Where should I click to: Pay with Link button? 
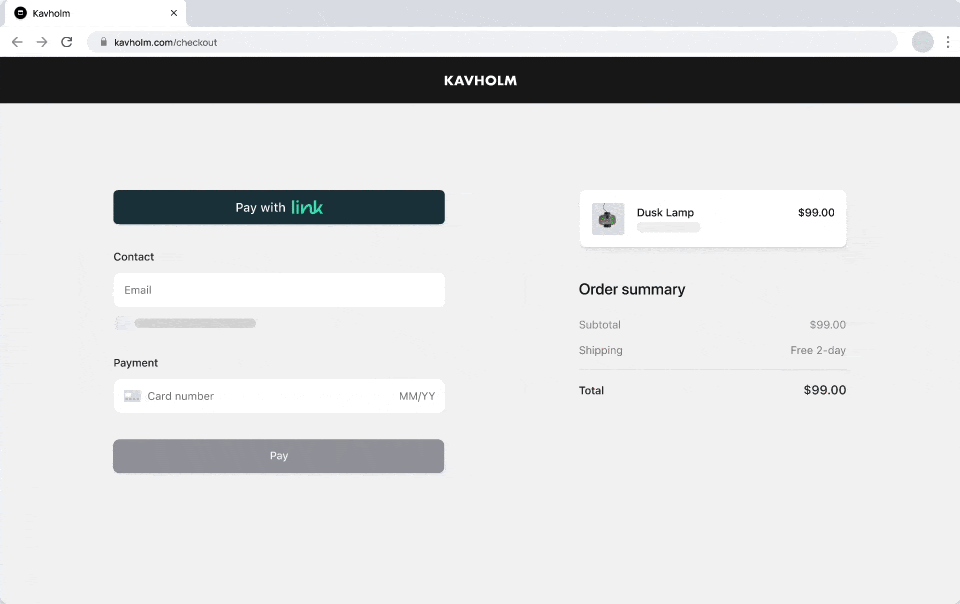pos(279,207)
